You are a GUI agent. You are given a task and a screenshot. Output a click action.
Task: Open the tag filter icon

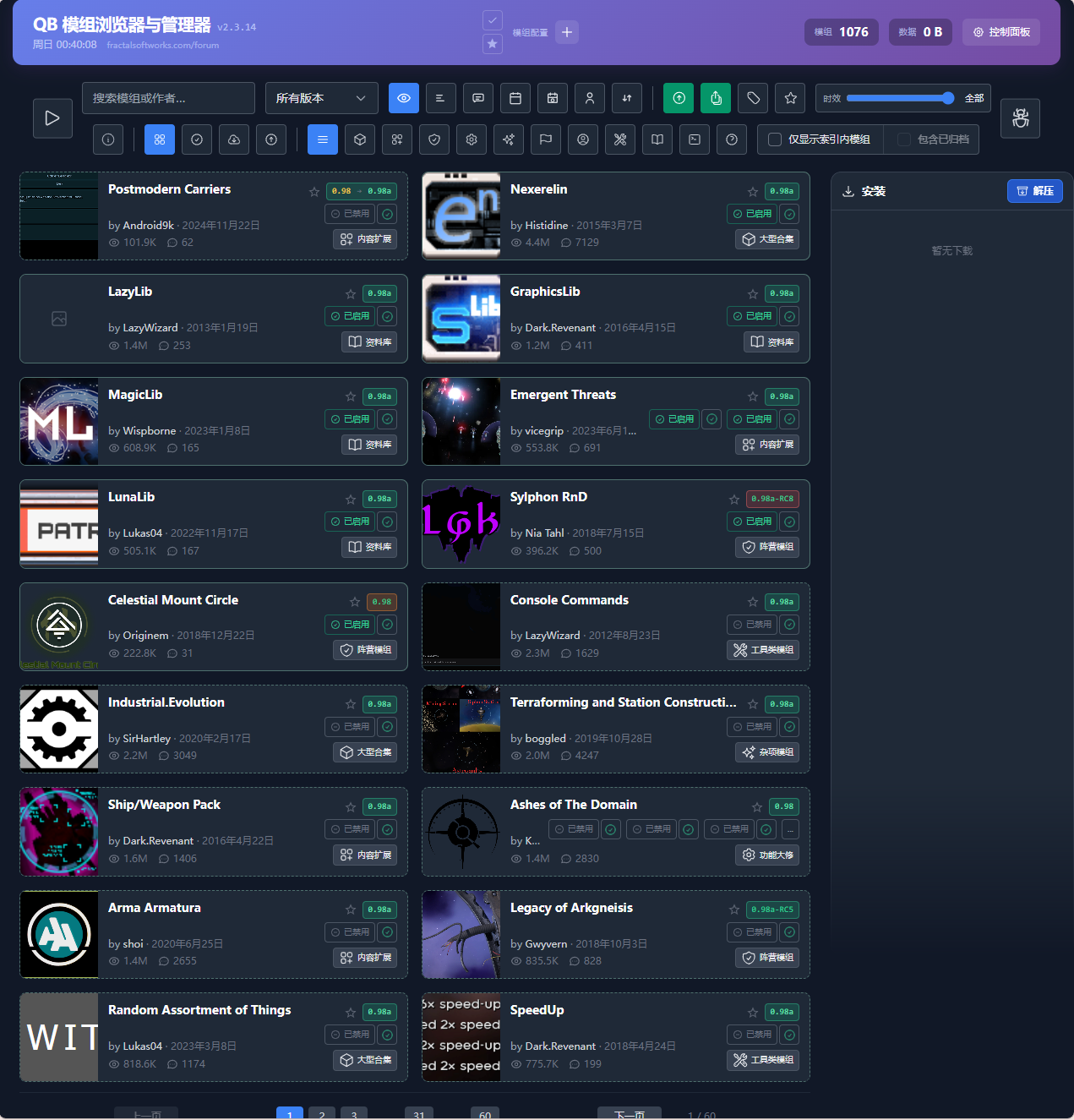(x=753, y=98)
